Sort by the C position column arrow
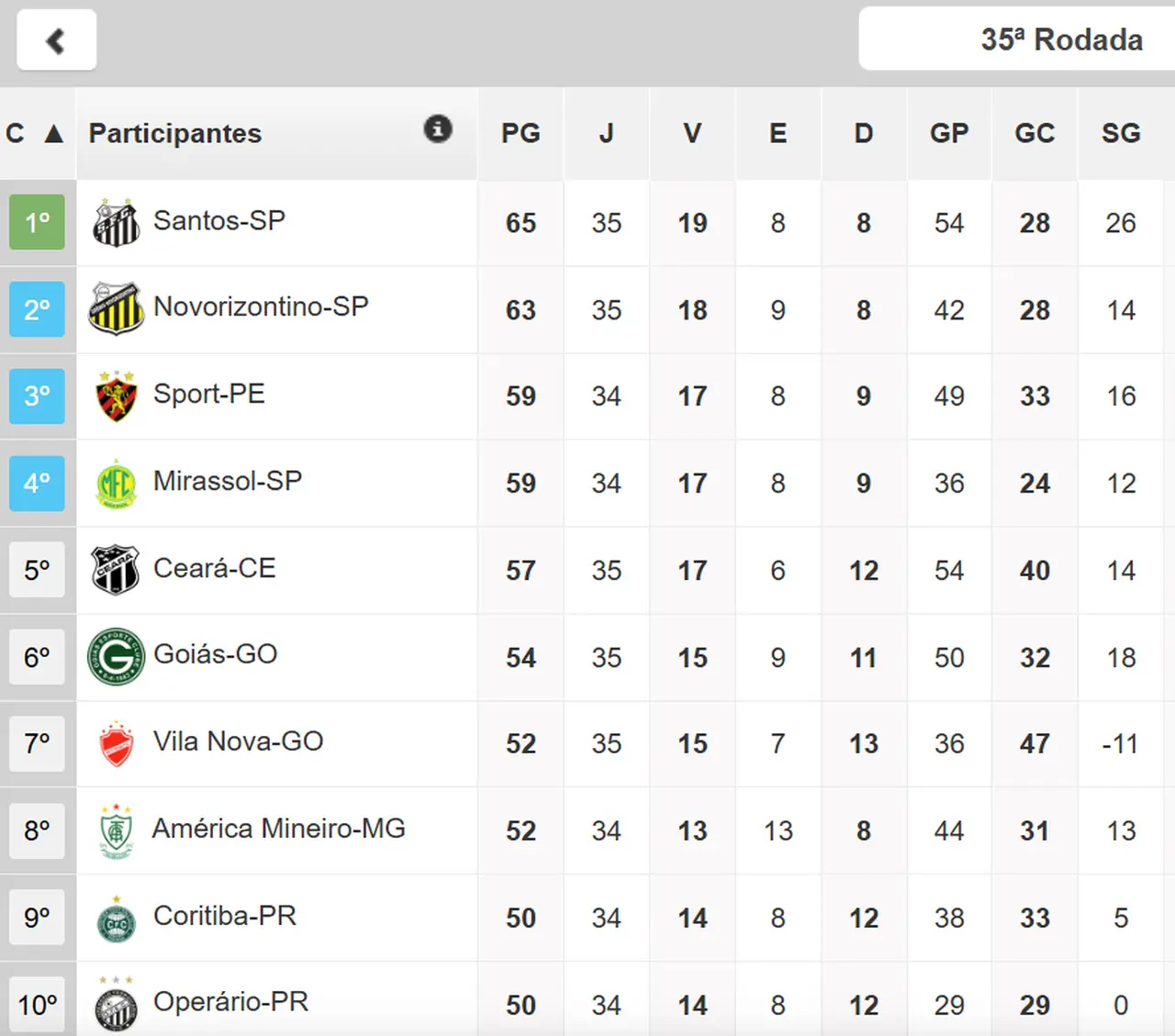The image size is (1175, 1036). pos(54,134)
